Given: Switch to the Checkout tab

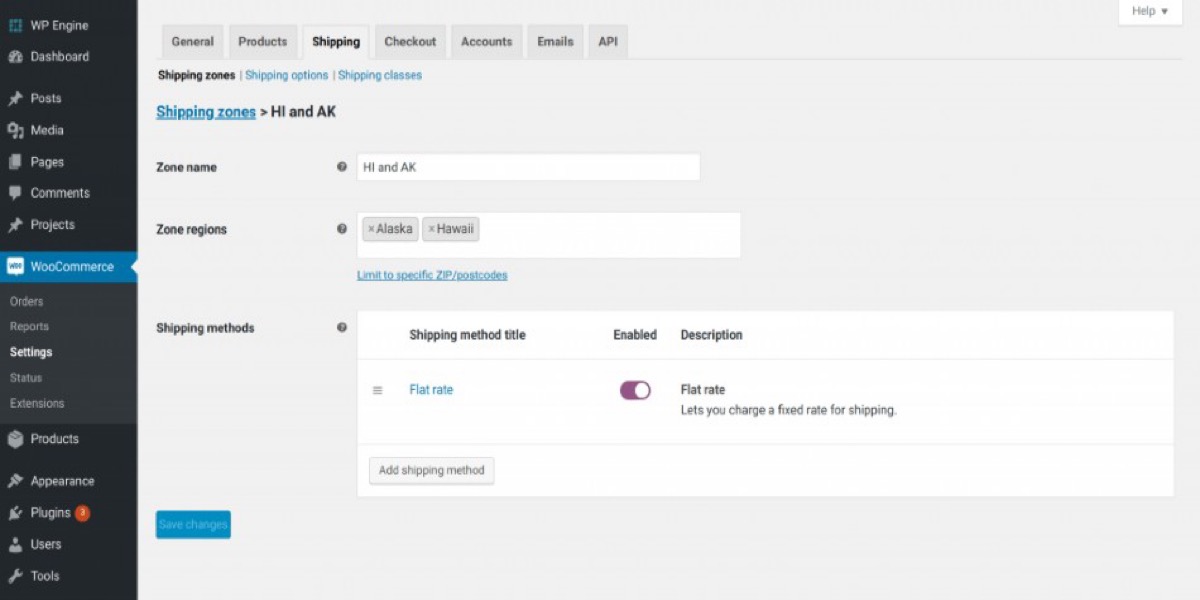Looking at the screenshot, I should point(410,42).
